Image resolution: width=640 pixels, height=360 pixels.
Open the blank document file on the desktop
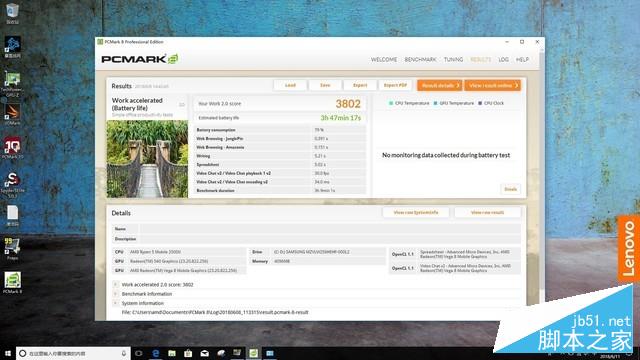12,216
